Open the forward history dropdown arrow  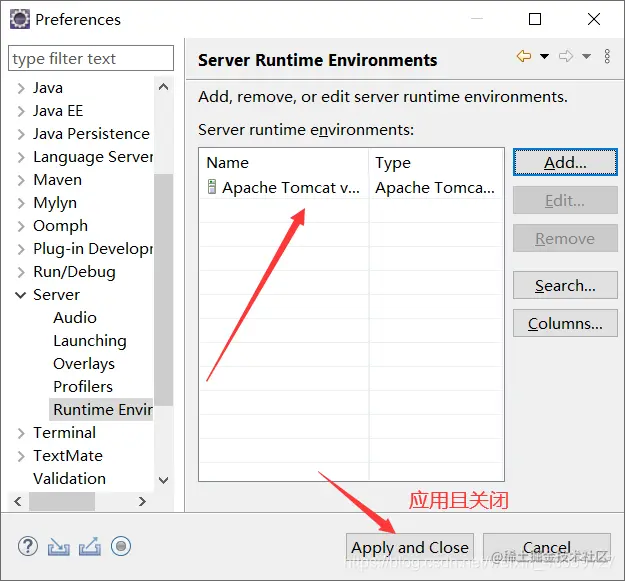click(x=586, y=56)
